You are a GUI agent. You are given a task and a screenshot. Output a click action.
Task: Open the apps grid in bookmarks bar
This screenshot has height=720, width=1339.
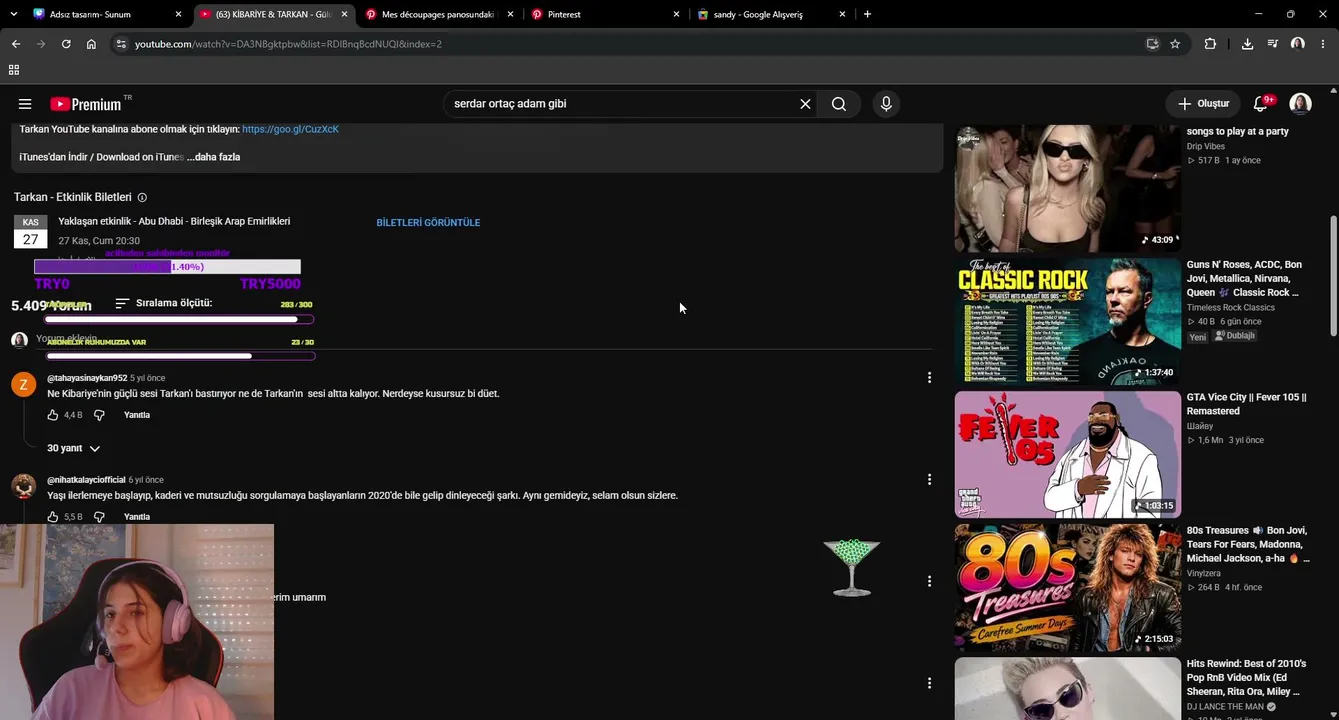tap(14, 70)
